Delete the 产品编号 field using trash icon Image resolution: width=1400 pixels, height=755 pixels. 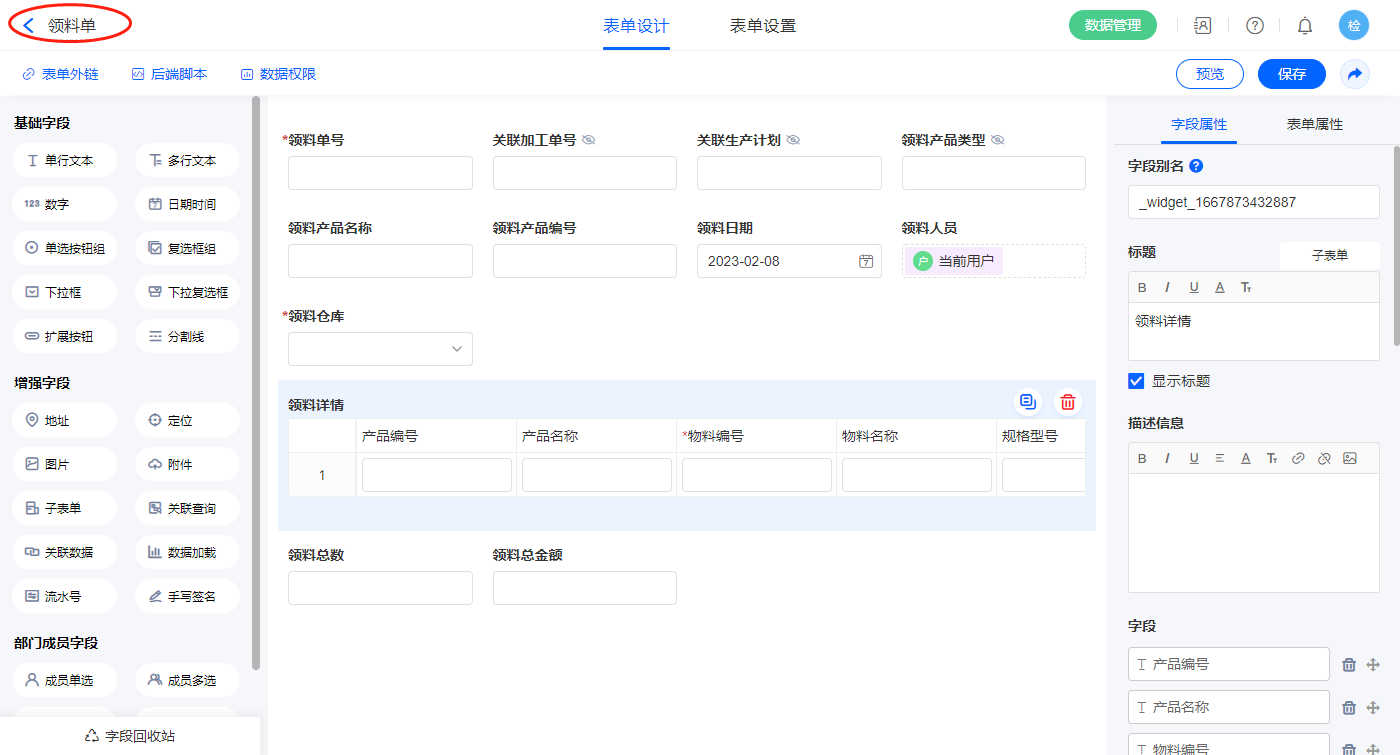(x=1348, y=665)
